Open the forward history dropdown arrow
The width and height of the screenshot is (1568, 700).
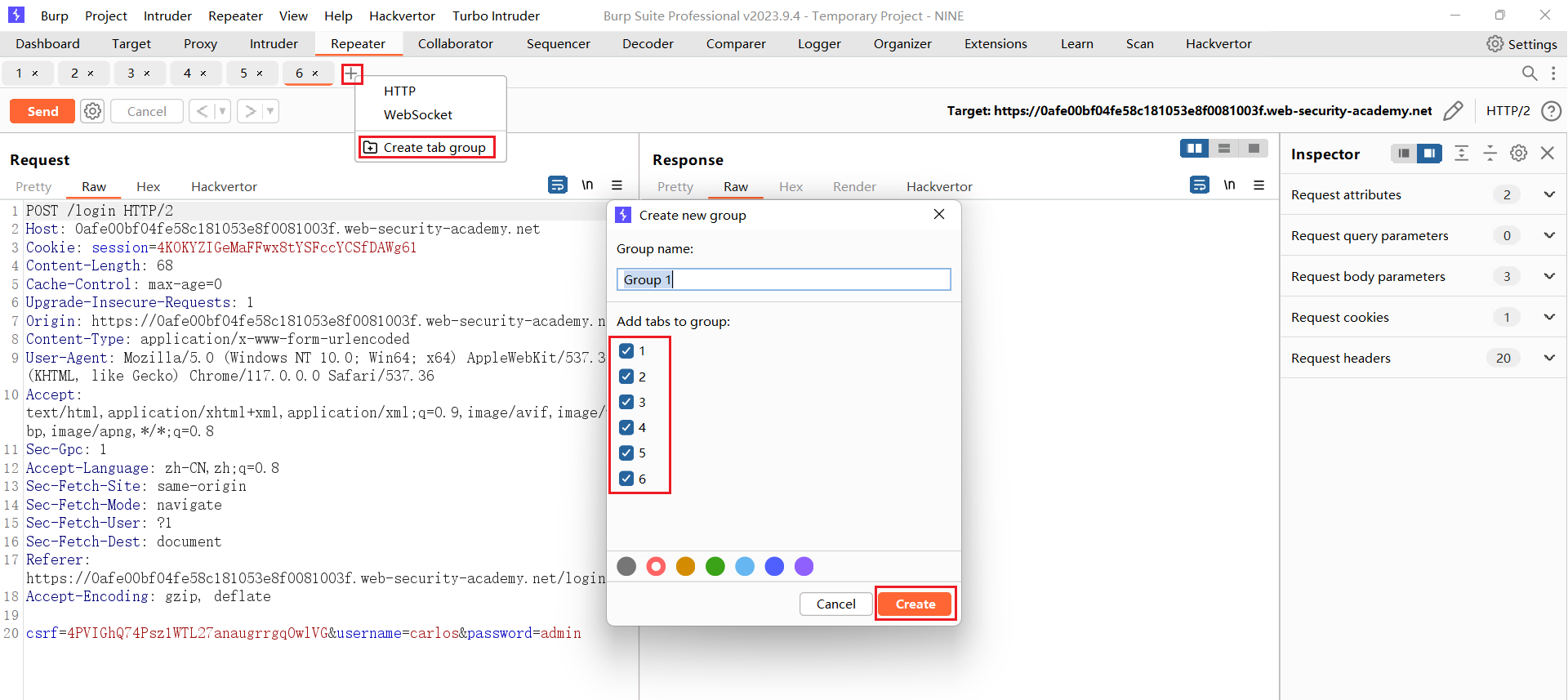(x=270, y=111)
